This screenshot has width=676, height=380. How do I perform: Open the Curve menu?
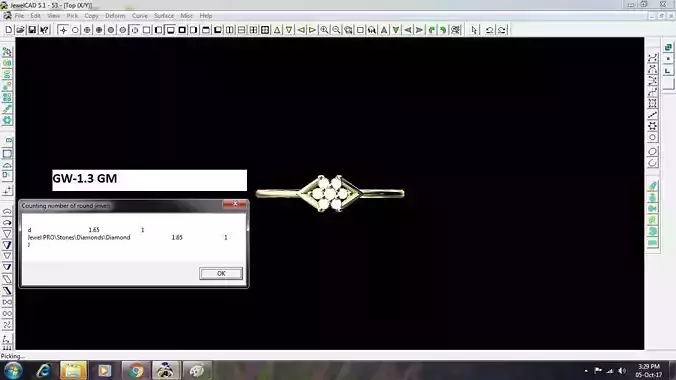click(140, 16)
